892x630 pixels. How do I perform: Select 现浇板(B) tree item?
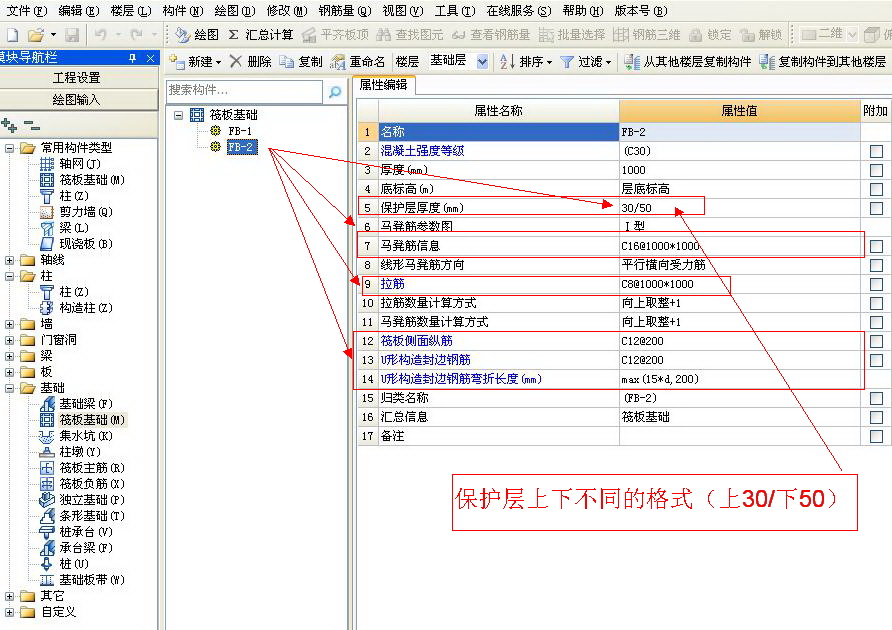pos(86,244)
